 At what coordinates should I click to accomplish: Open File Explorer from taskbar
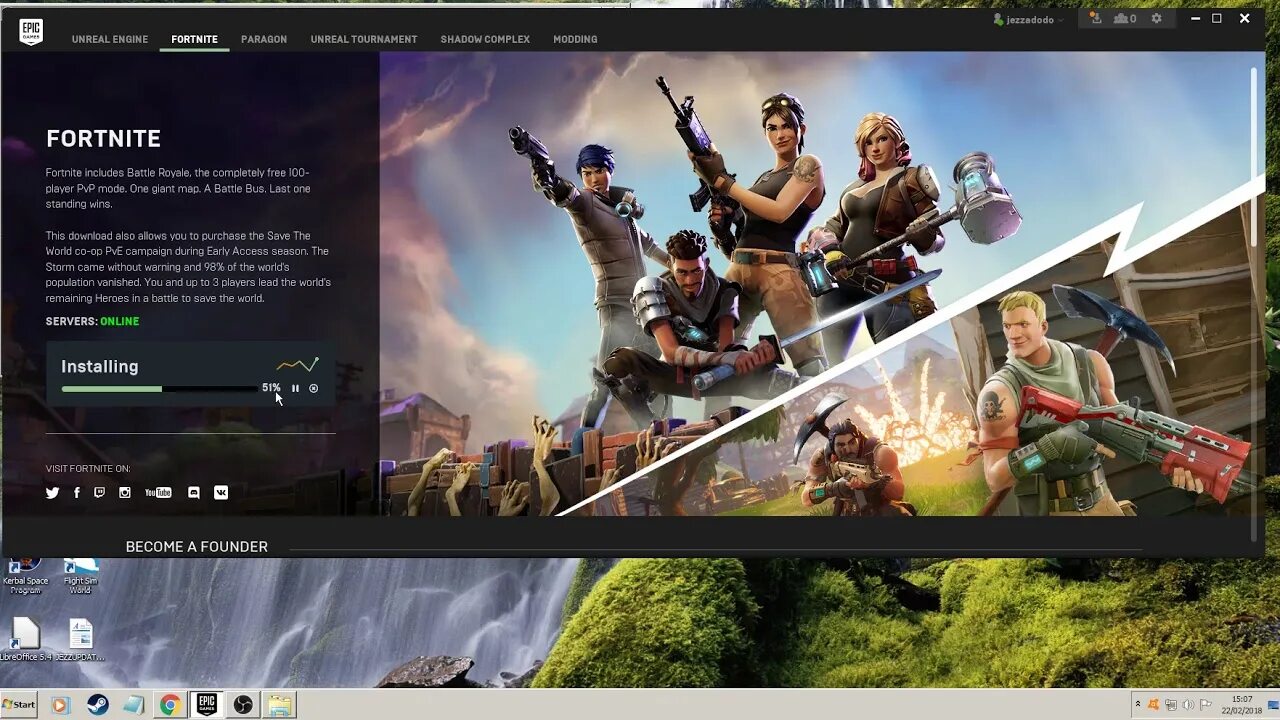click(x=280, y=705)
